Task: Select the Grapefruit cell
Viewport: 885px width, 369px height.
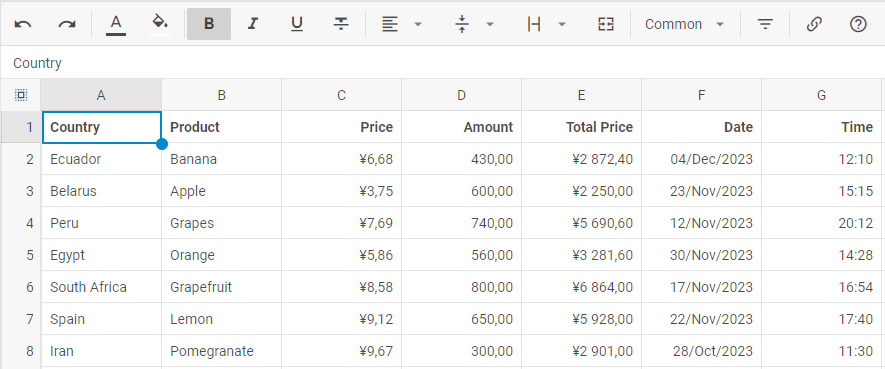Action: (221, 287)
